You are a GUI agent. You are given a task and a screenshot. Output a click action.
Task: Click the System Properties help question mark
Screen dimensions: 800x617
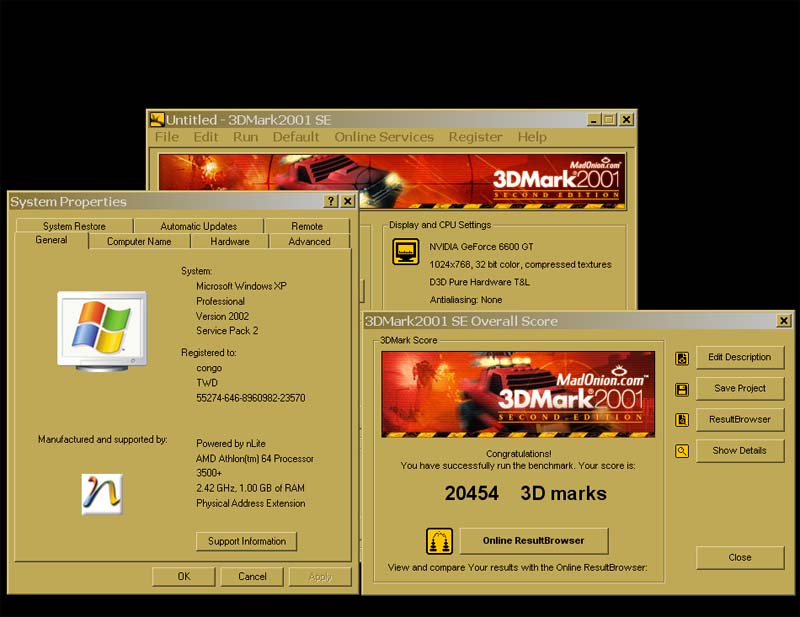coord(331,201)
